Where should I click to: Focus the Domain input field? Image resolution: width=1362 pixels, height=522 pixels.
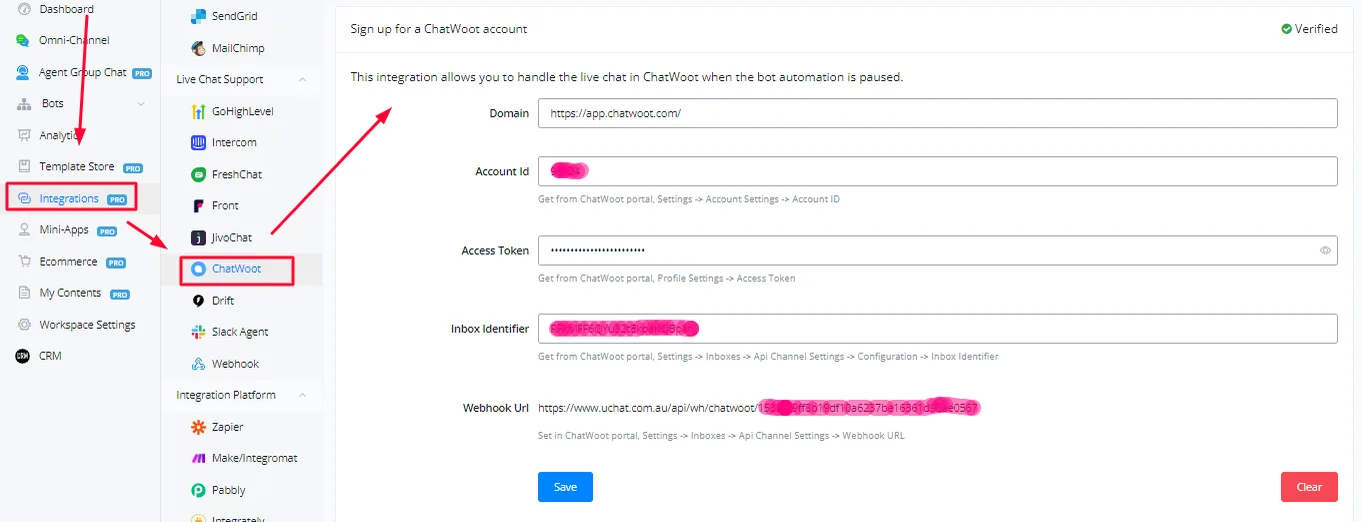937,113
